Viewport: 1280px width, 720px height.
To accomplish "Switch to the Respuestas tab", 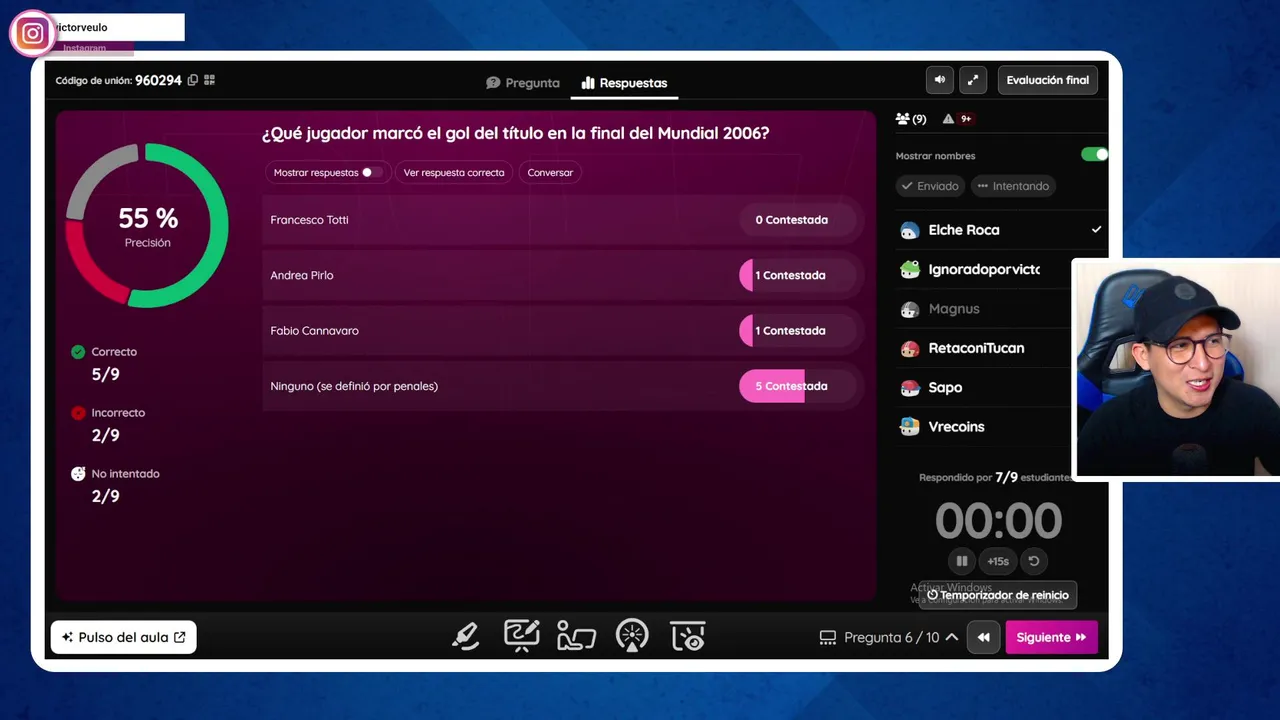I will [x=624, y=83].
